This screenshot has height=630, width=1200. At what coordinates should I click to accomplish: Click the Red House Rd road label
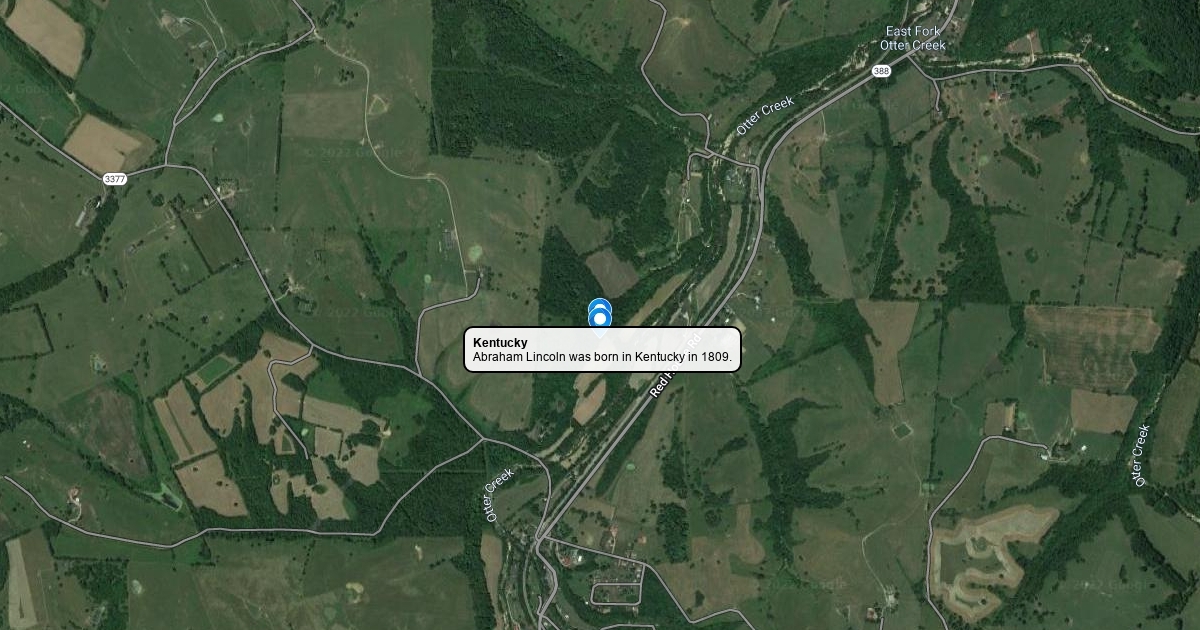point(675,362)
